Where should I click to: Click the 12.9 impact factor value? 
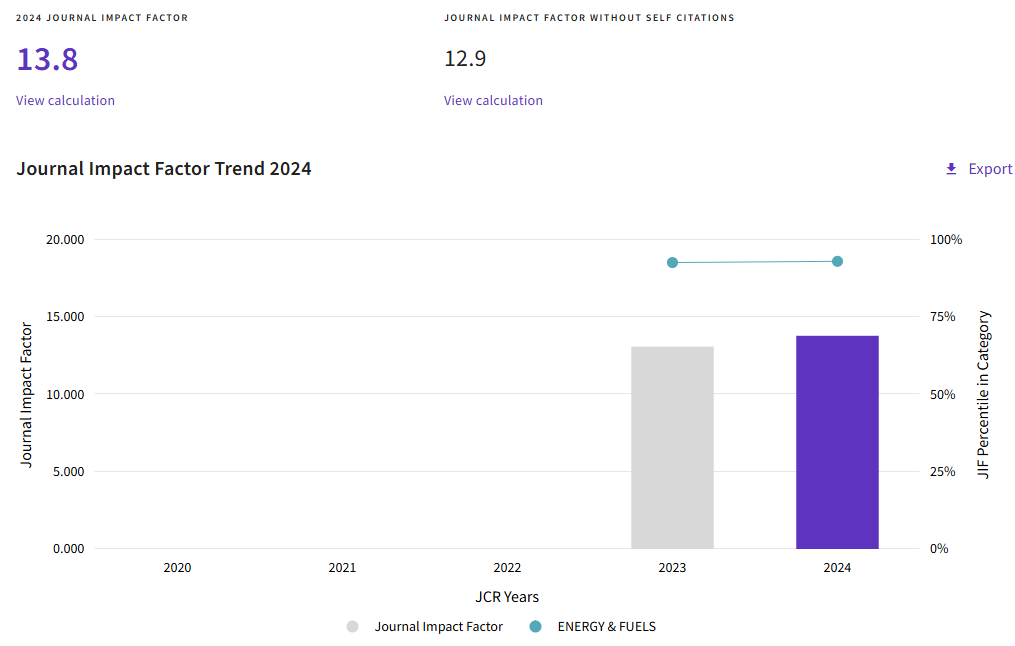465,59
